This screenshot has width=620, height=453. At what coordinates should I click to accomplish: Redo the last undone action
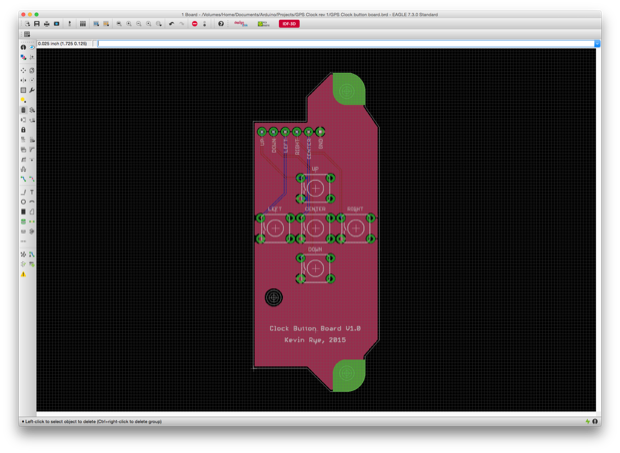(181, 24)
